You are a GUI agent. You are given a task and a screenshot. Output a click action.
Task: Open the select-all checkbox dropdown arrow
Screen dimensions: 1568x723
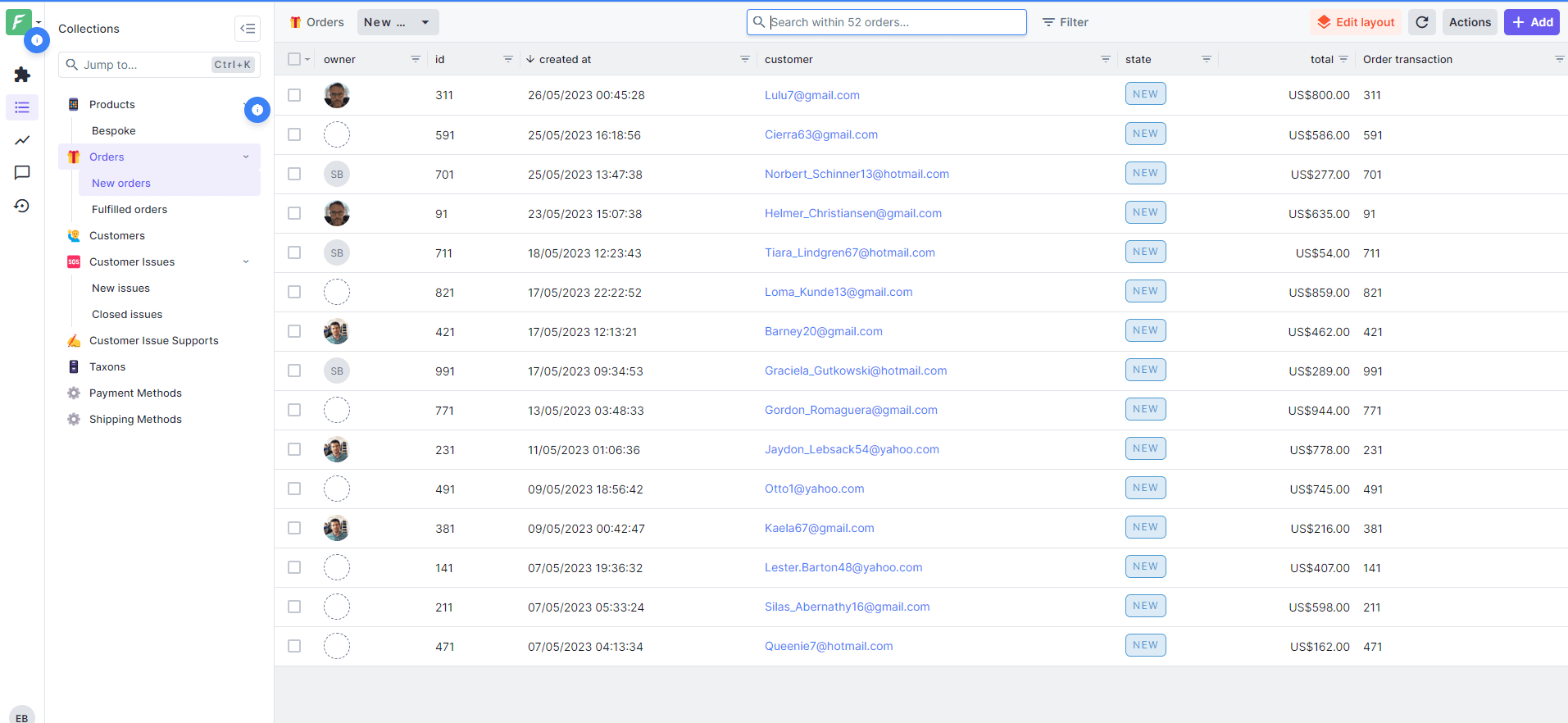307,59
